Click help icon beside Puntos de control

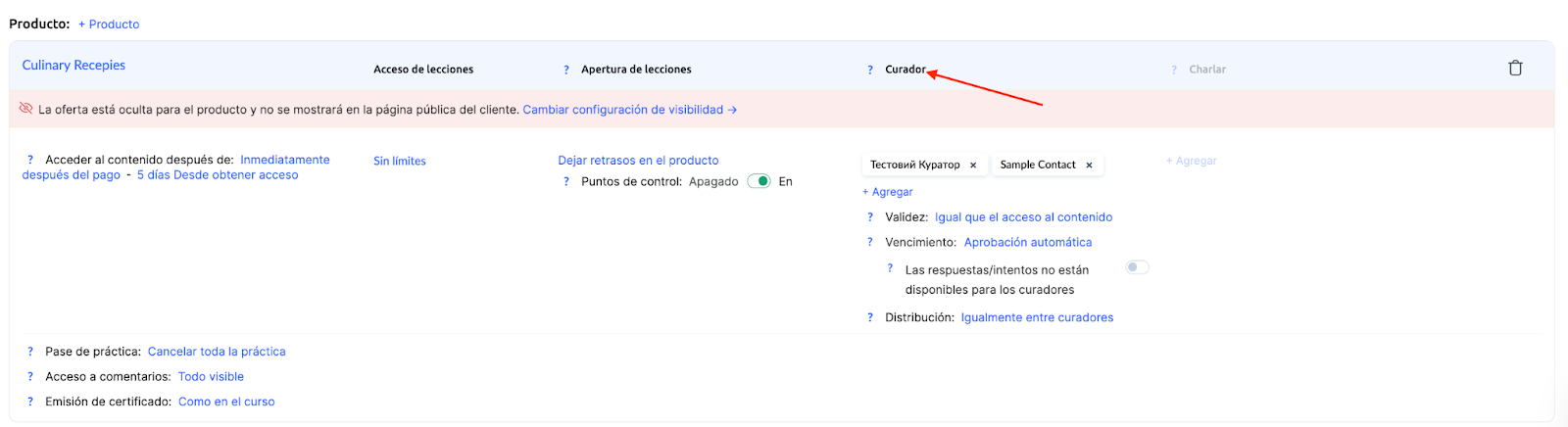566,182
